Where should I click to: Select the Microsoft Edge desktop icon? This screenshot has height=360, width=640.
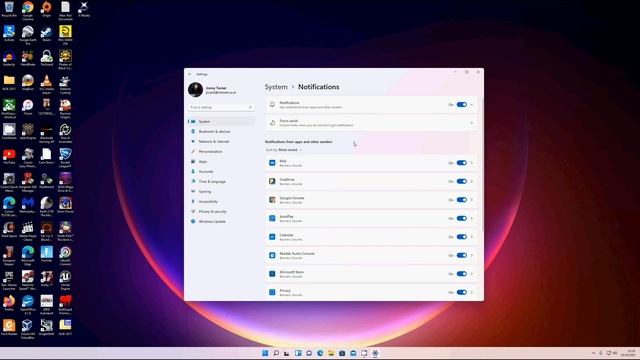click(28, 256)
